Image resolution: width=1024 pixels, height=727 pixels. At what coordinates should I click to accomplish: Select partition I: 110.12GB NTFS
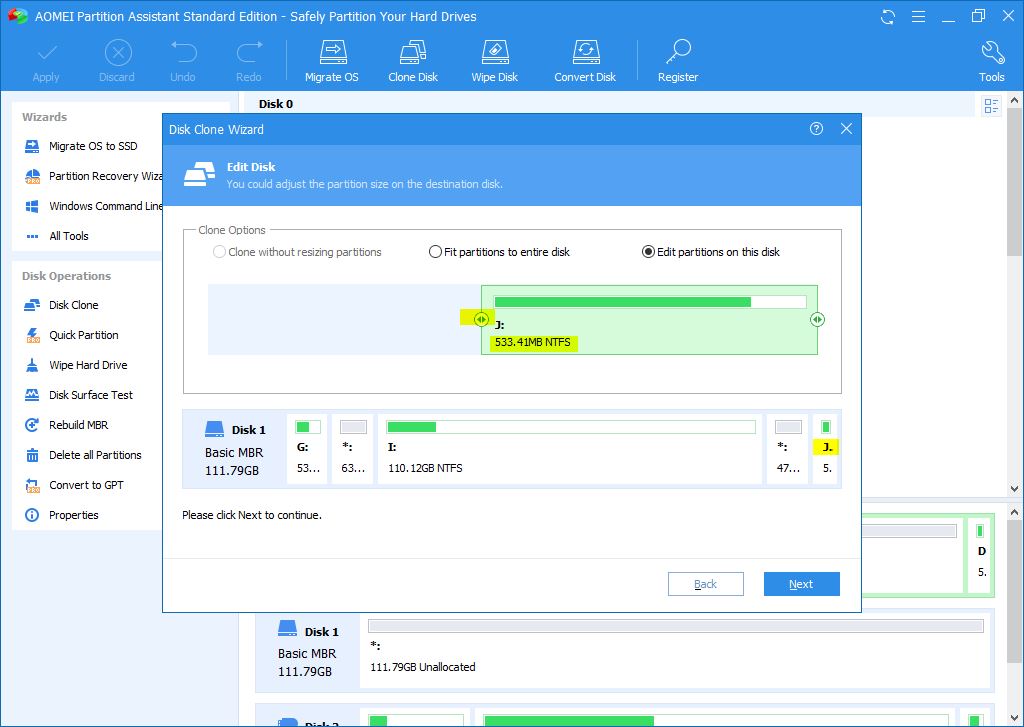coord(570,449)
